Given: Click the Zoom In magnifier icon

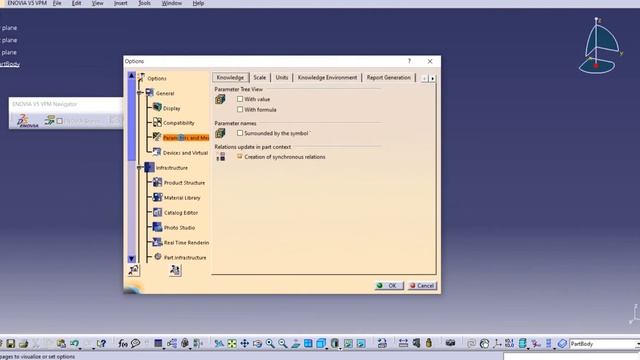Looking at the screenshot, I should click(270, 344).
